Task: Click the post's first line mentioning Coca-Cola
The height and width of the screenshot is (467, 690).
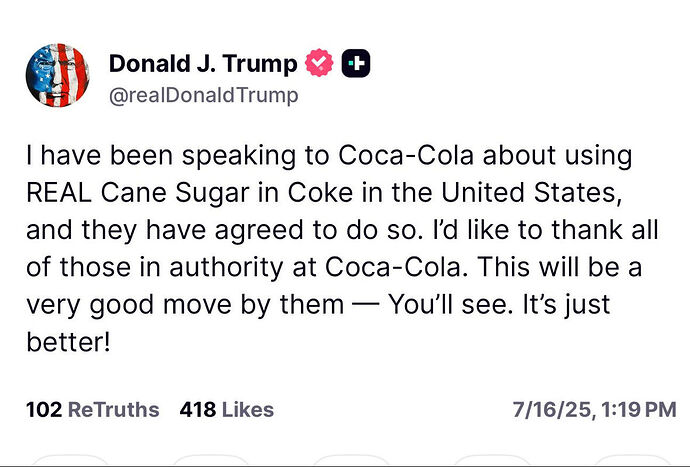Action: click(329, 156)
